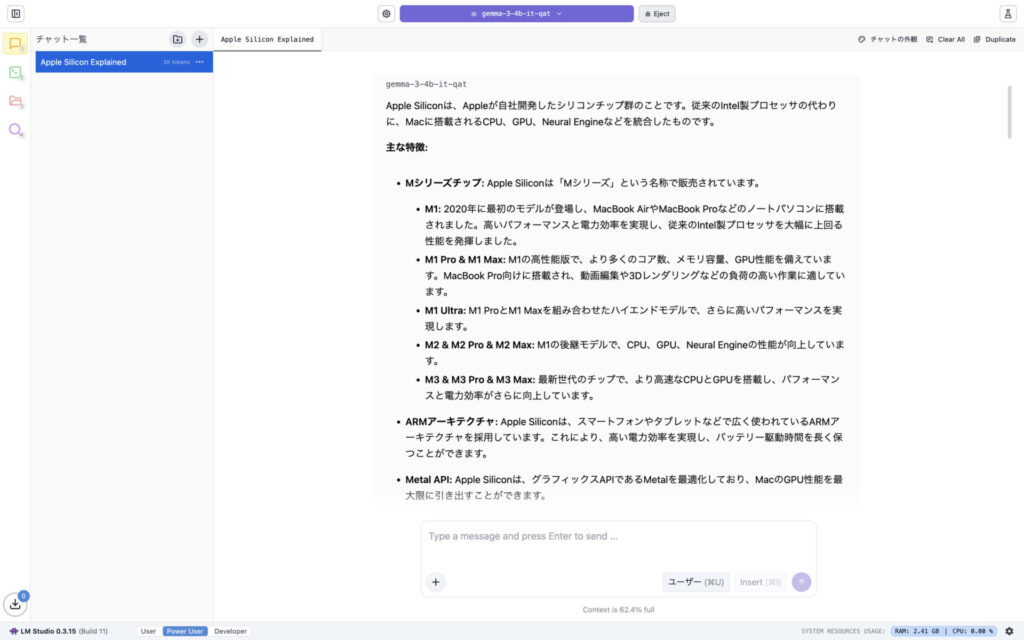The height and width of the screenshot is (640, 1024).
Task: Click the 主な特徴: heading in response
Action: [x=406, y=147]
